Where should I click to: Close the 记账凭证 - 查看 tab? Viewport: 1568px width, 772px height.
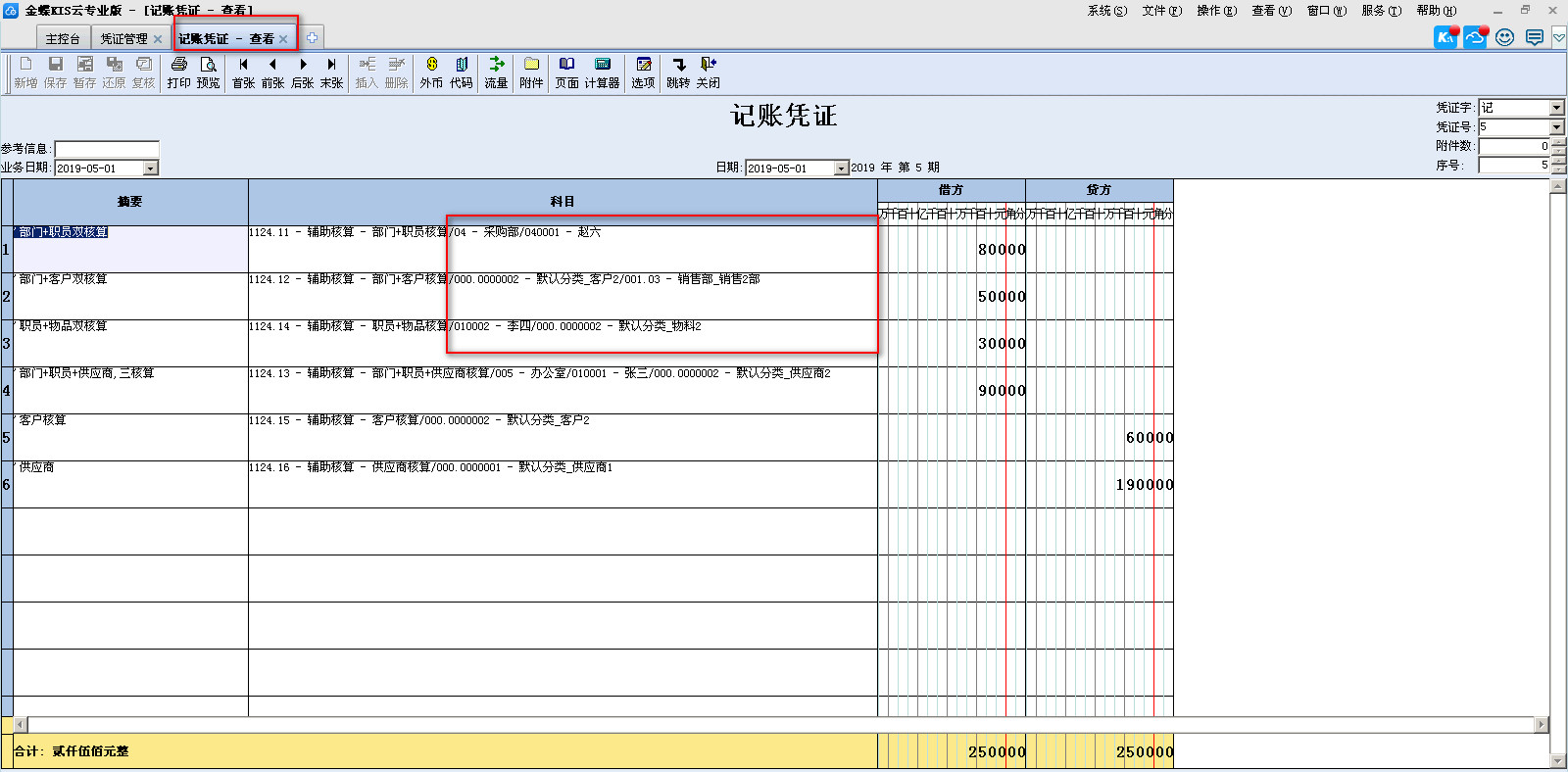(283, 39)
